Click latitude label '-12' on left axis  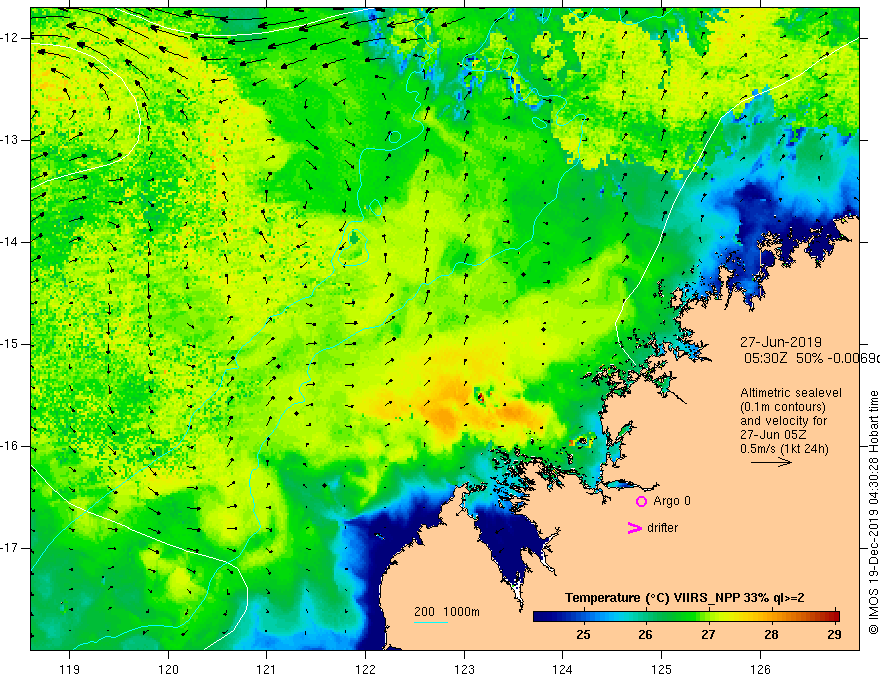click(10, 38)
